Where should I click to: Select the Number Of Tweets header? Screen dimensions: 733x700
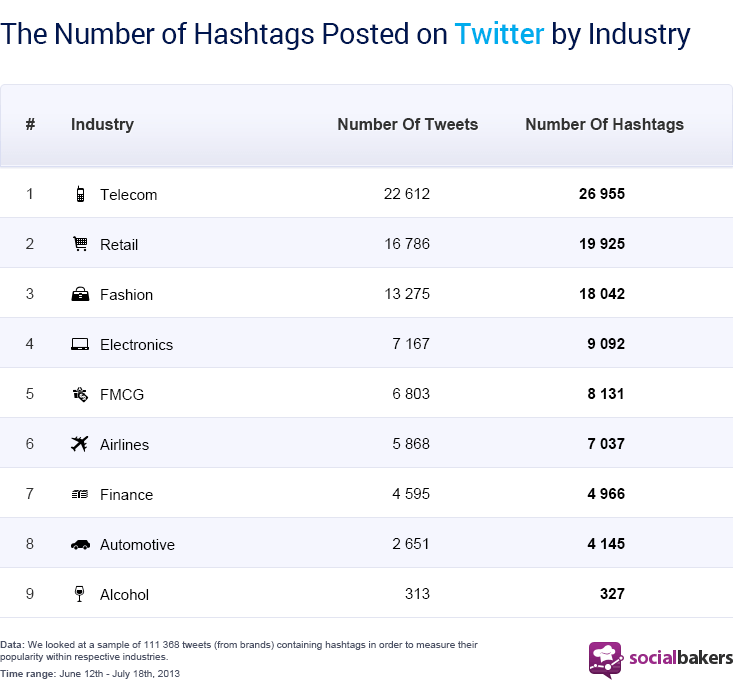(x=407, y=125)
